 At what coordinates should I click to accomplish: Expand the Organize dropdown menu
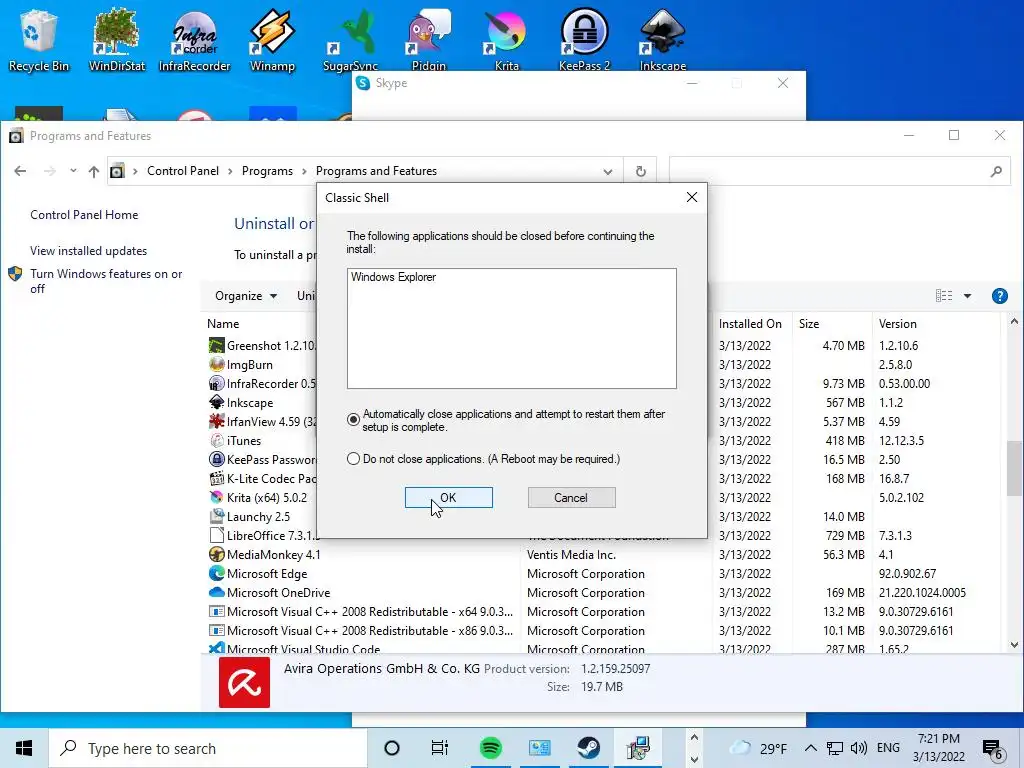pyautogui.click(x=246, y=296)
